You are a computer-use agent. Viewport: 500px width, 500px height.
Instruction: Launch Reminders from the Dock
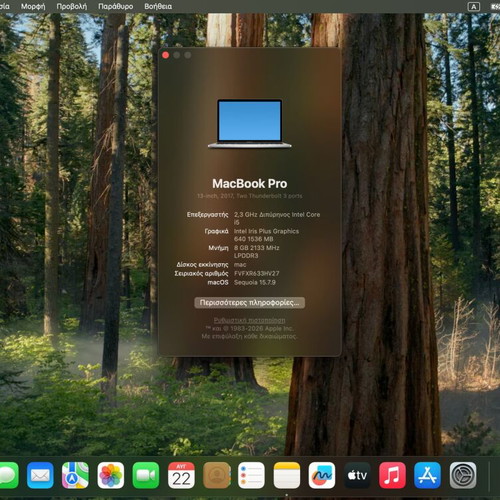(252, 475)
